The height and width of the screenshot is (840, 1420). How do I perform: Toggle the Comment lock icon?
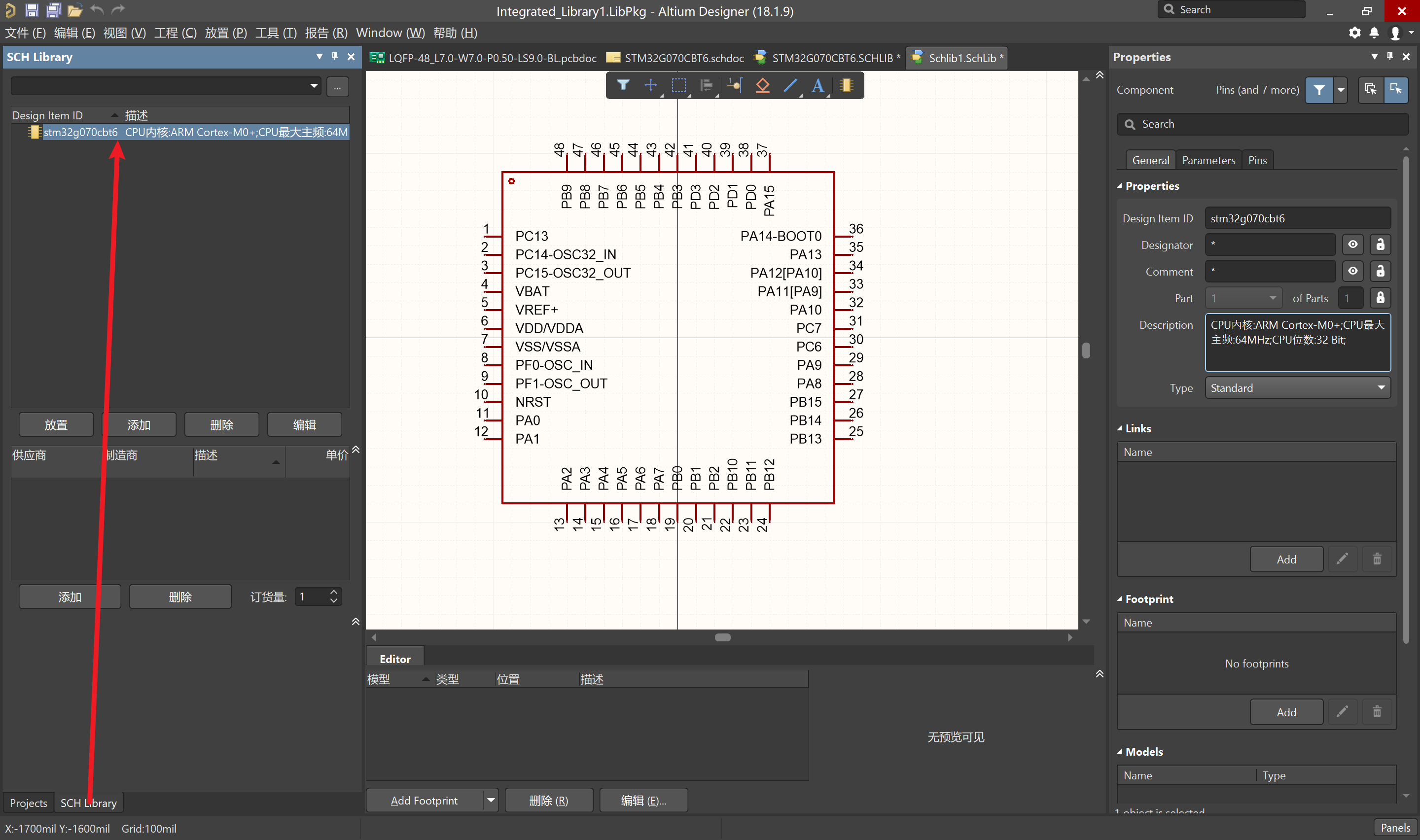coord(1381,271)
